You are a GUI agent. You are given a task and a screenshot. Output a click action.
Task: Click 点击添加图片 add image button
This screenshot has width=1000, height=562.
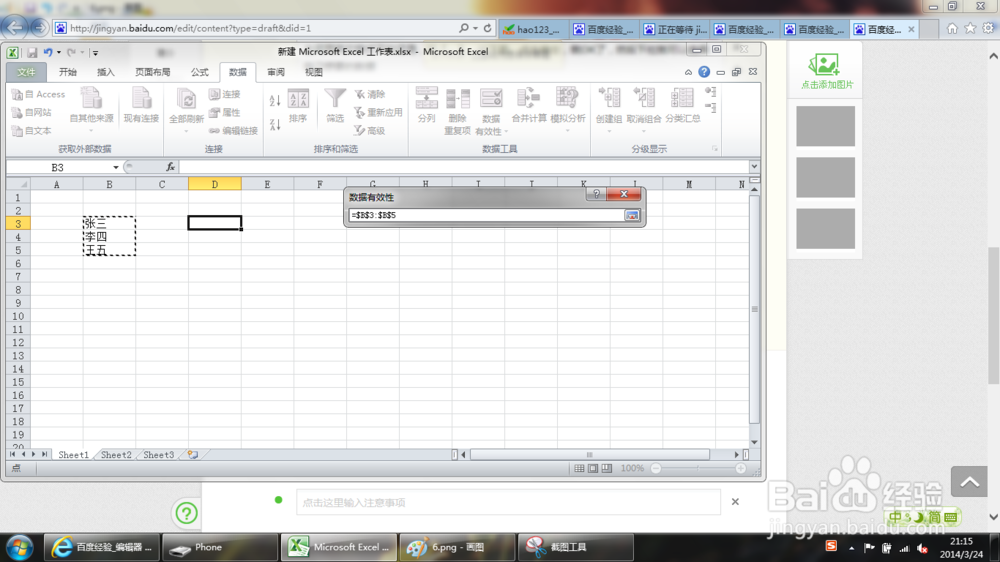[x=826, y=71]
